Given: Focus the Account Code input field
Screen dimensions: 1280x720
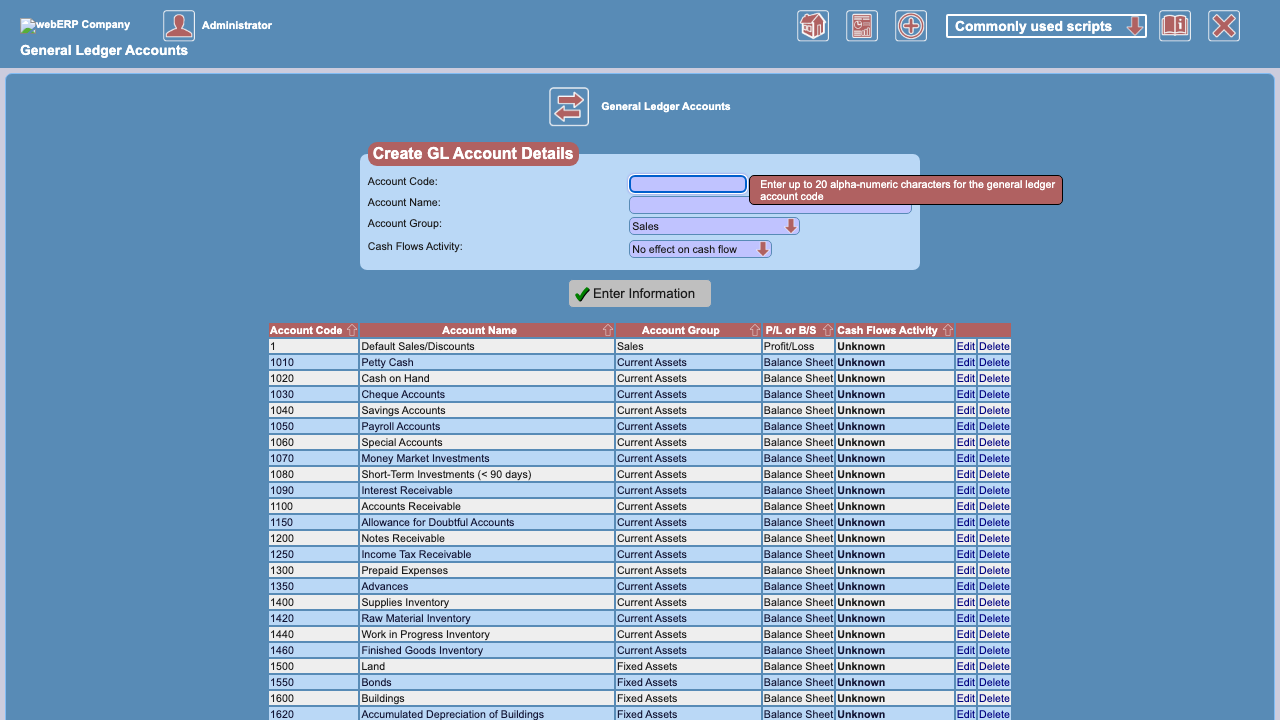Looking at the screenshot, I should tap(688, 184).
